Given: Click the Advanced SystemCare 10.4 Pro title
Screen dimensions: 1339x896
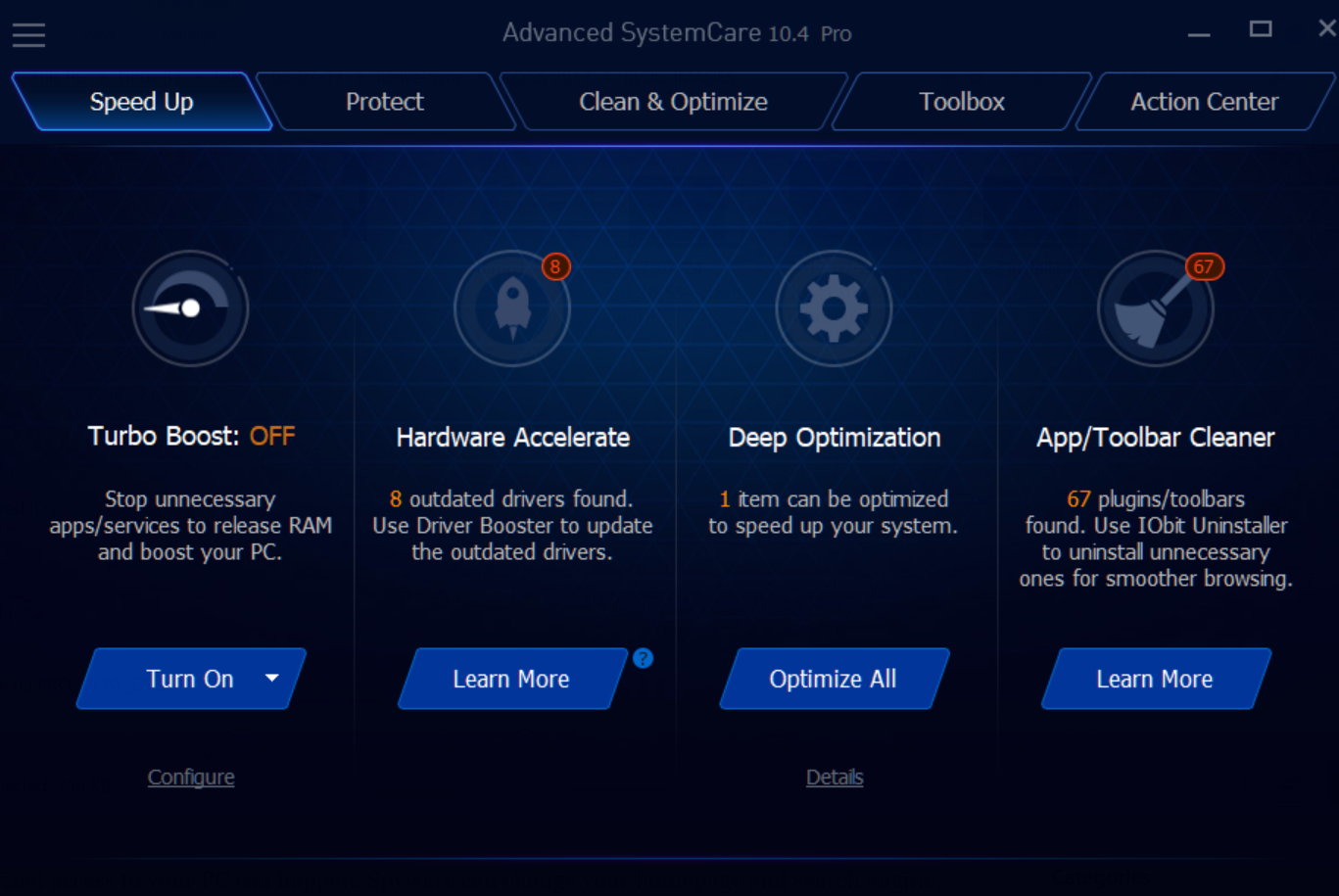Looking at the screenshot, I should pos(677,33).
